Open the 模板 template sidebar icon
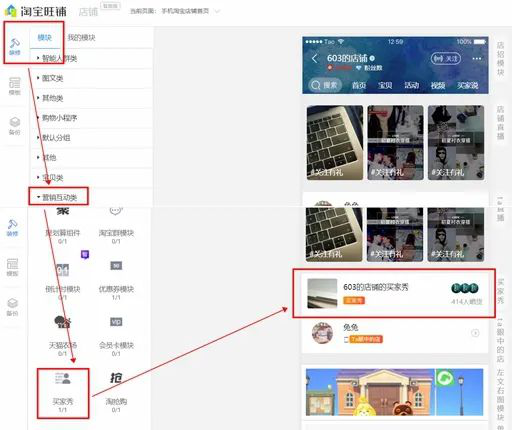Screen dimensions: 512x430 [15, 86]
